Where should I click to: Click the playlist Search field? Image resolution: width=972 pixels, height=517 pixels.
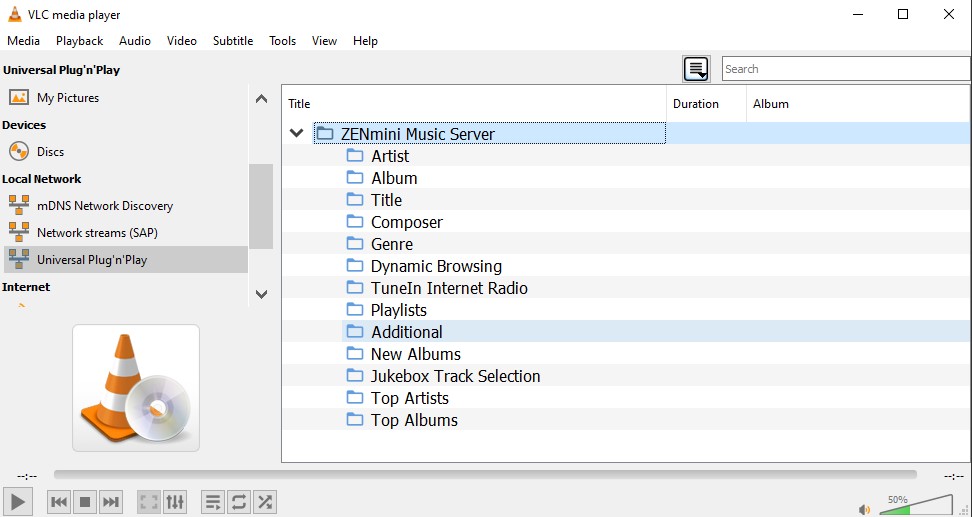(x=846, y=69)
